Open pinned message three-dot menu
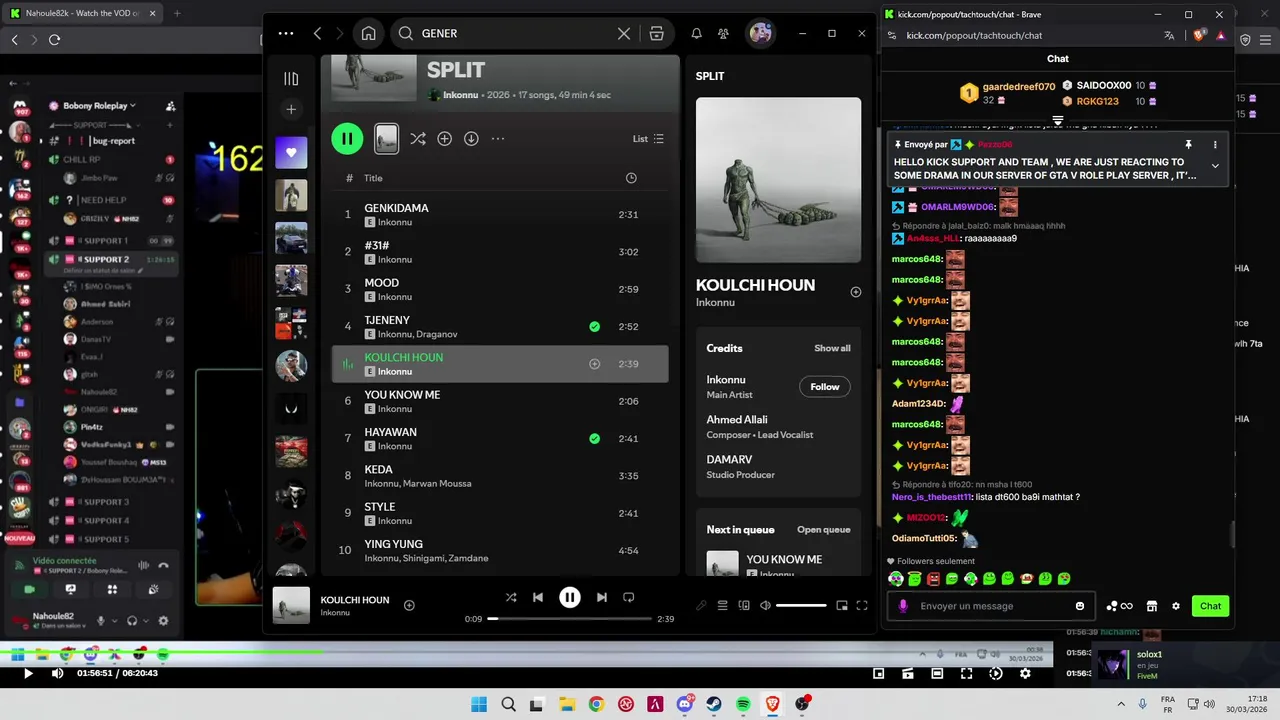 [1215, 145]
